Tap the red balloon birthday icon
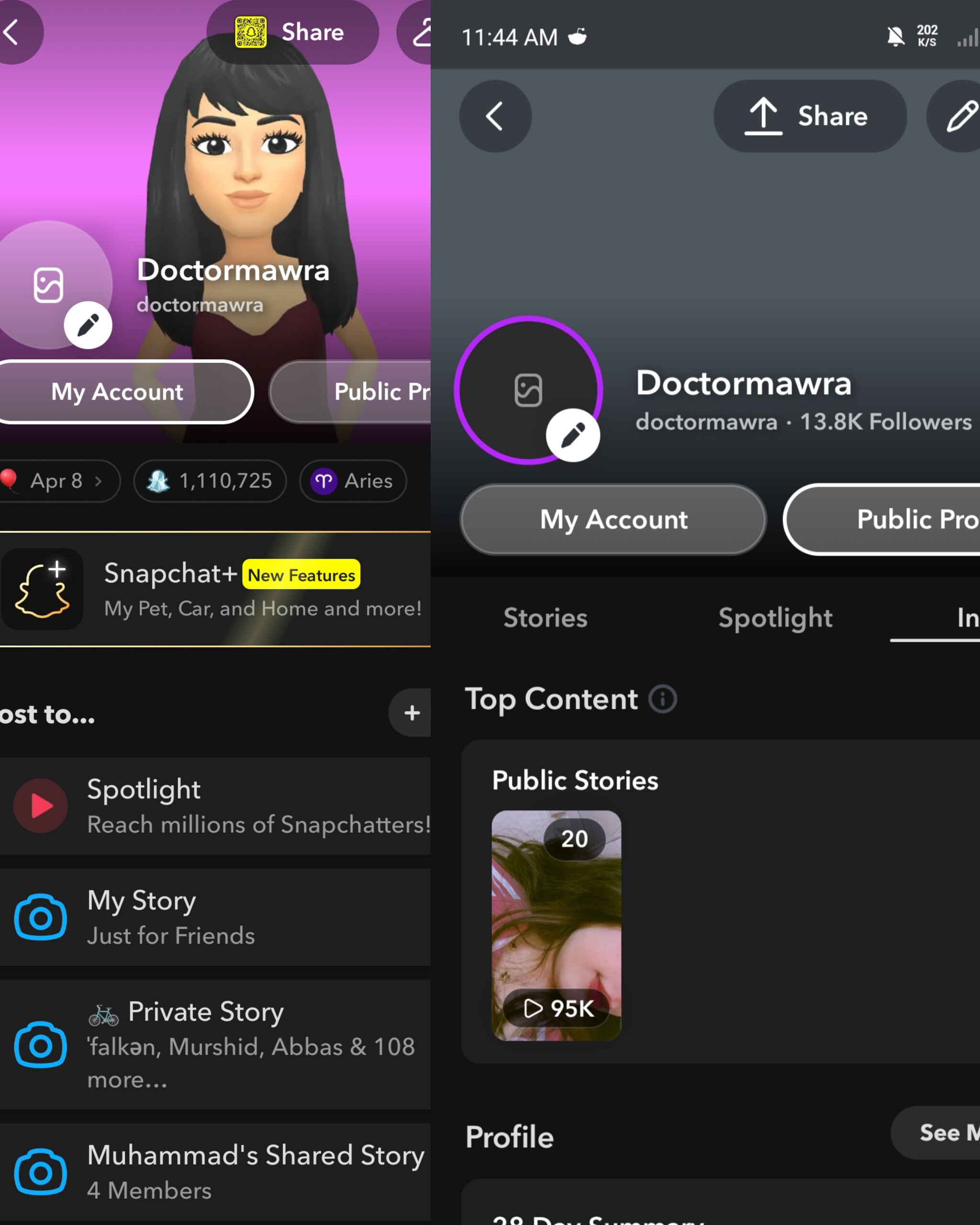Screen dimensions: 980x1225 (x=9, y=480)
